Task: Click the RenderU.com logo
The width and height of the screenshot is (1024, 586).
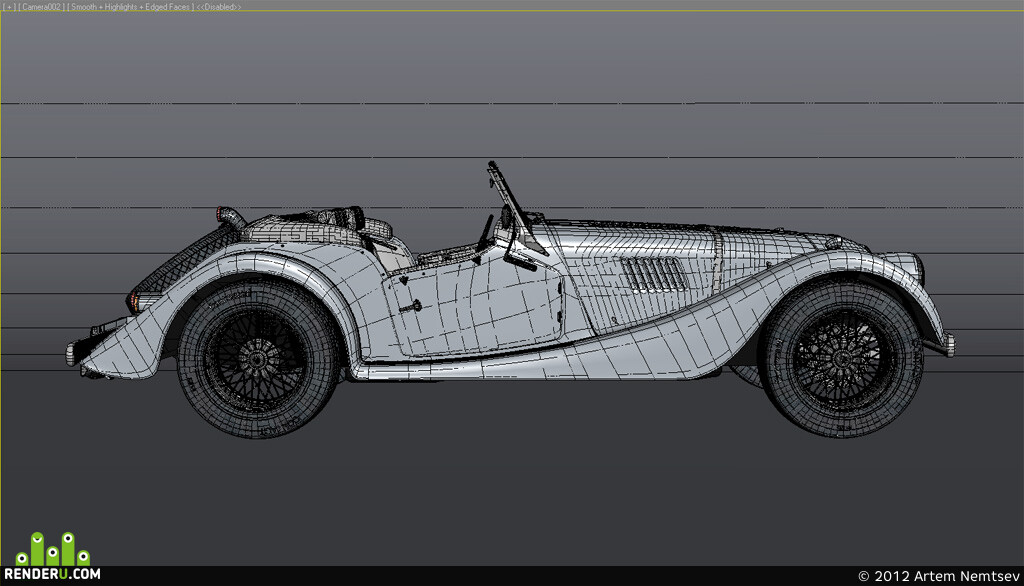Action: (x=52, y=557)
